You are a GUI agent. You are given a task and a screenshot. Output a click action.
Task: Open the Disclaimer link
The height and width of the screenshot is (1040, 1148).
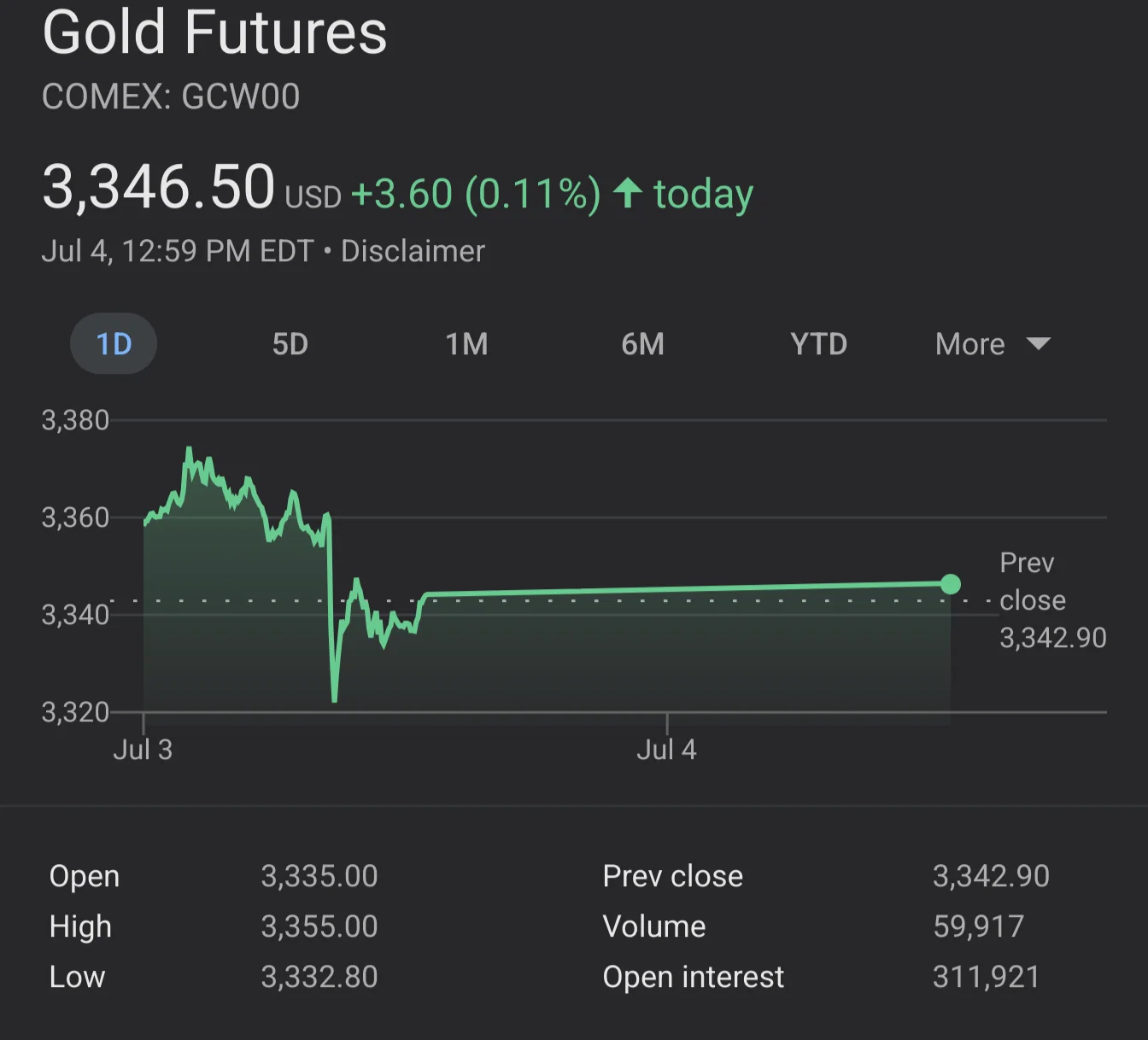click(413, 251)
